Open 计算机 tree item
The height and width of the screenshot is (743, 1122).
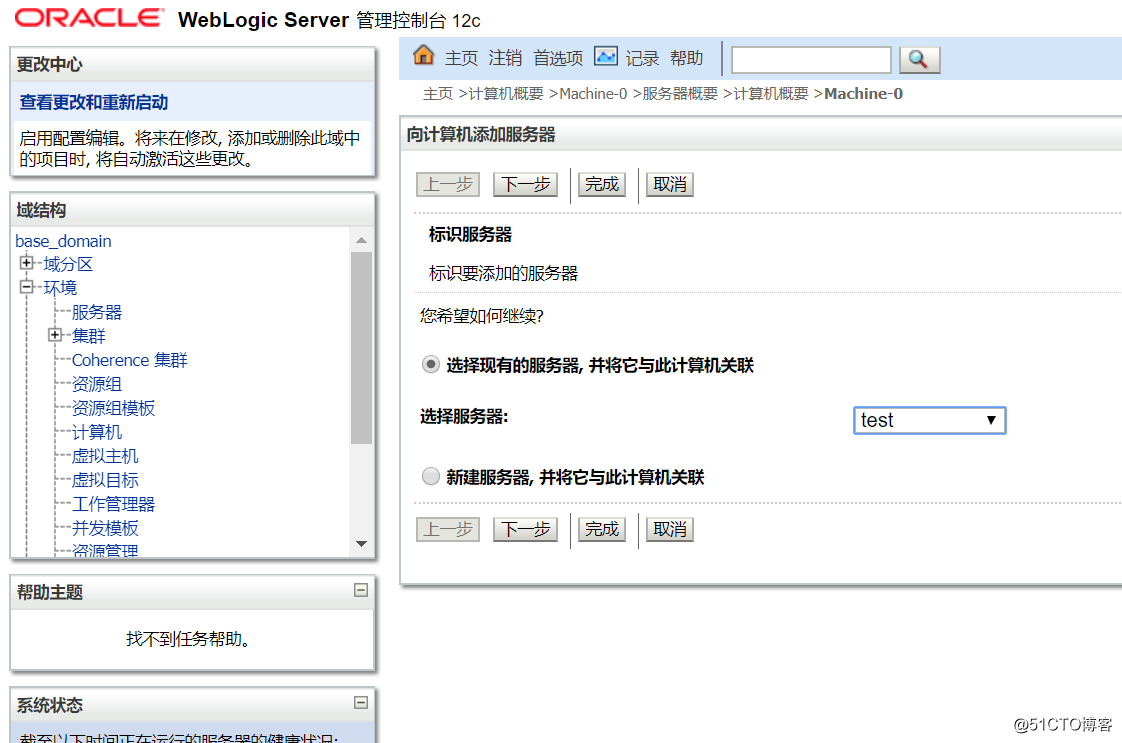(x=97, y=432)
